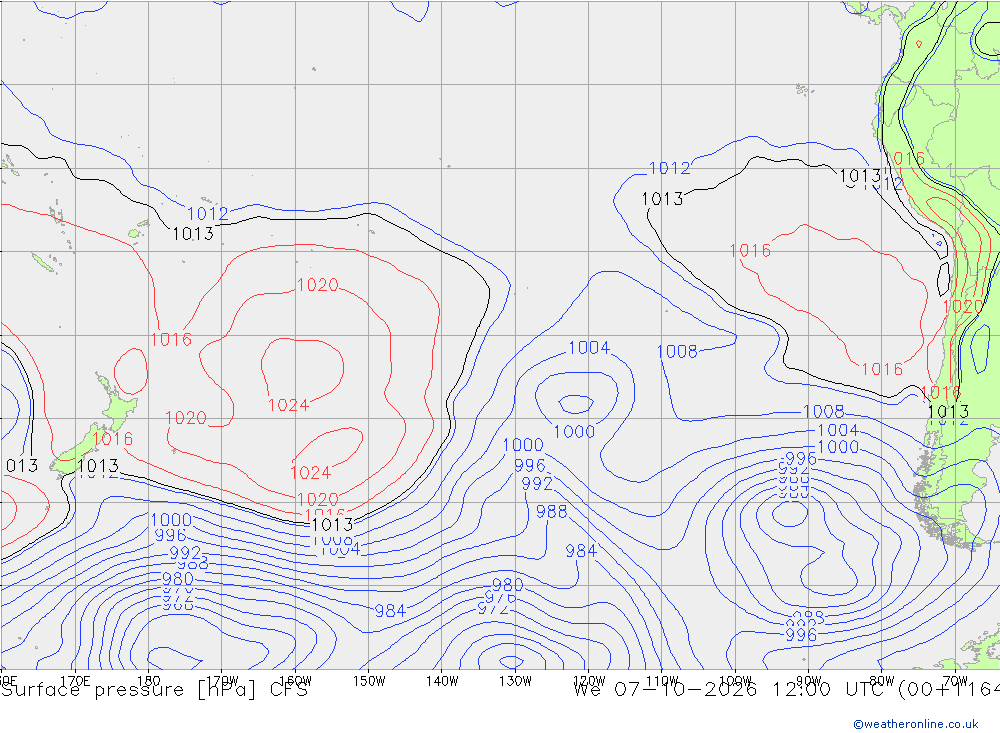Select the red 1016 label off Chile

tap(882, 369)
